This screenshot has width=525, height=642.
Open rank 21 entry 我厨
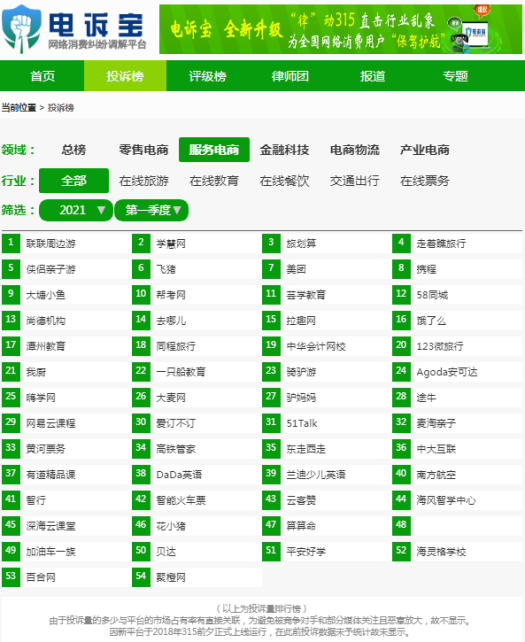tap(36, 372)
